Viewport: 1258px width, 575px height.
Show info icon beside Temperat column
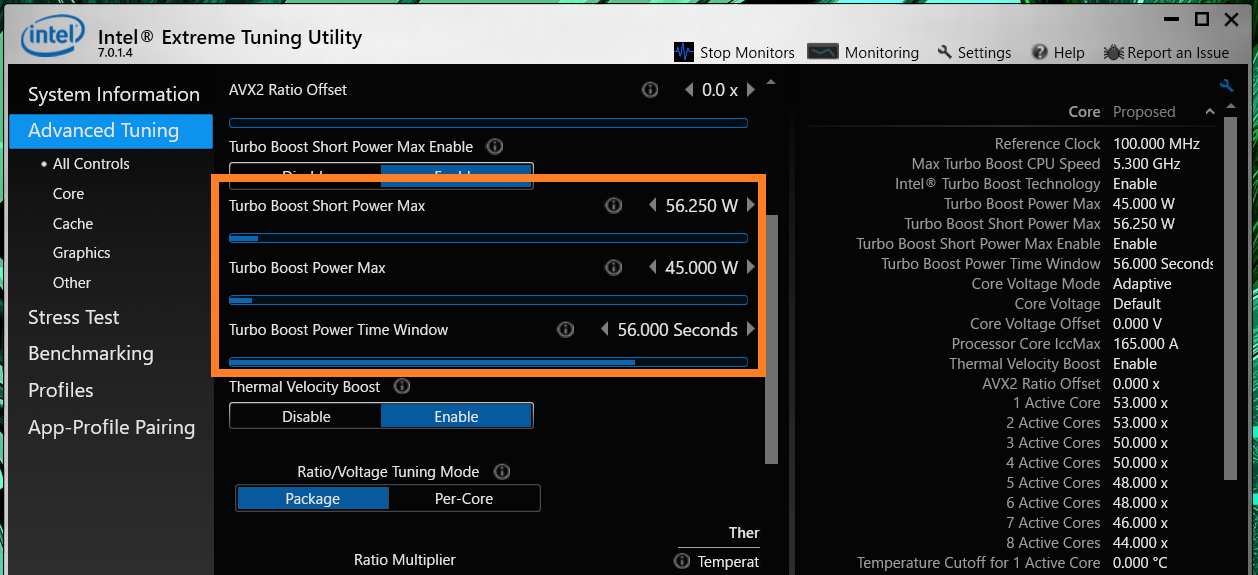[x=682, y=562]
